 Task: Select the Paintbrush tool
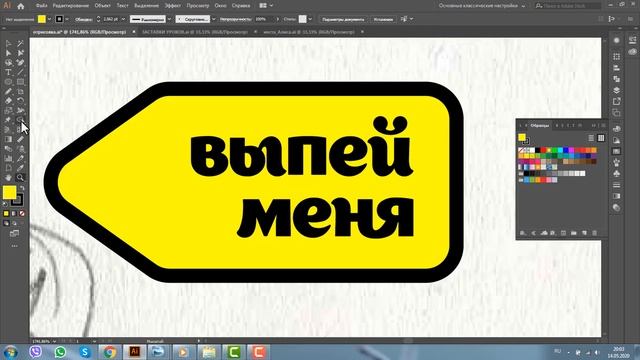click(8, 91)
